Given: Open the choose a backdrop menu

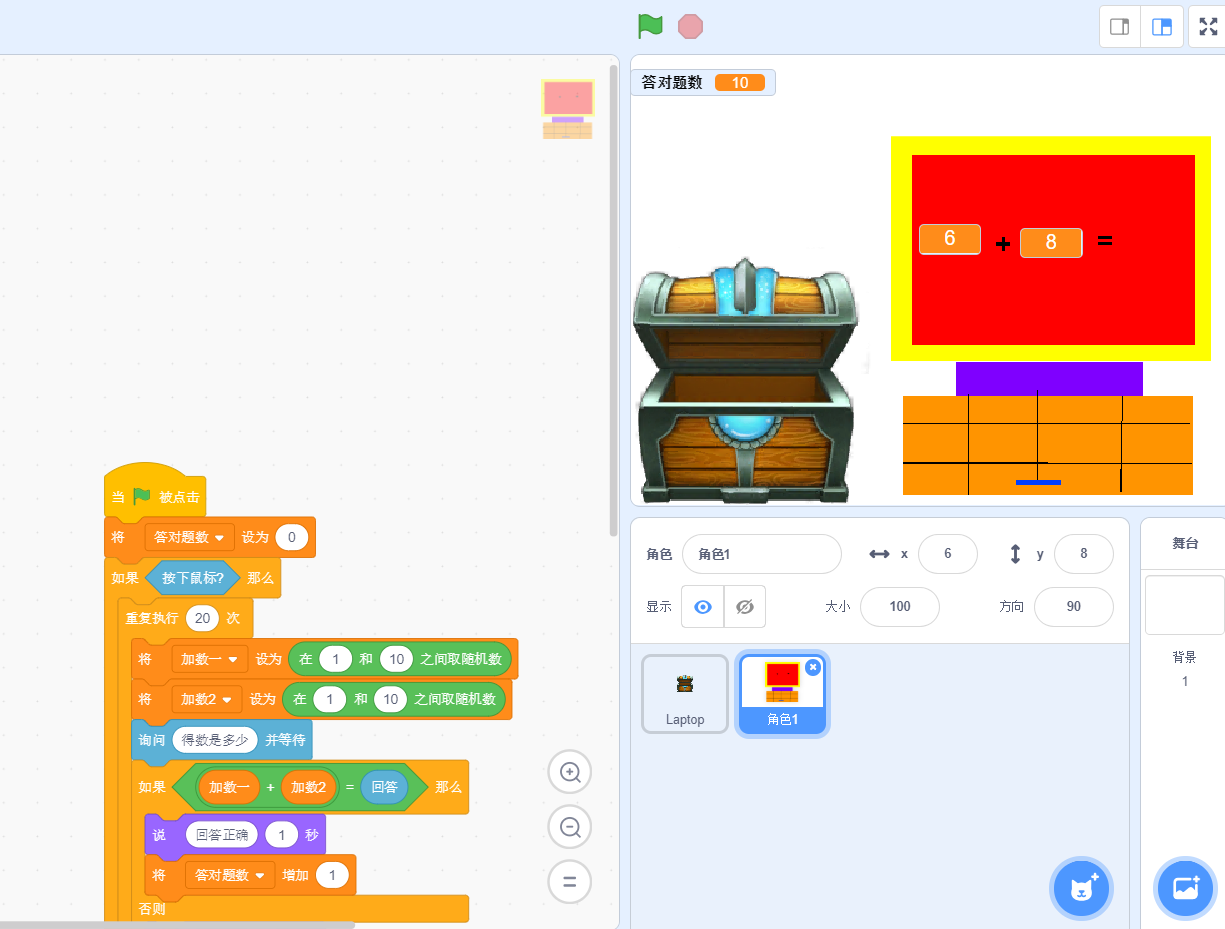Looking at the screenshot, I should (1185, 888).
